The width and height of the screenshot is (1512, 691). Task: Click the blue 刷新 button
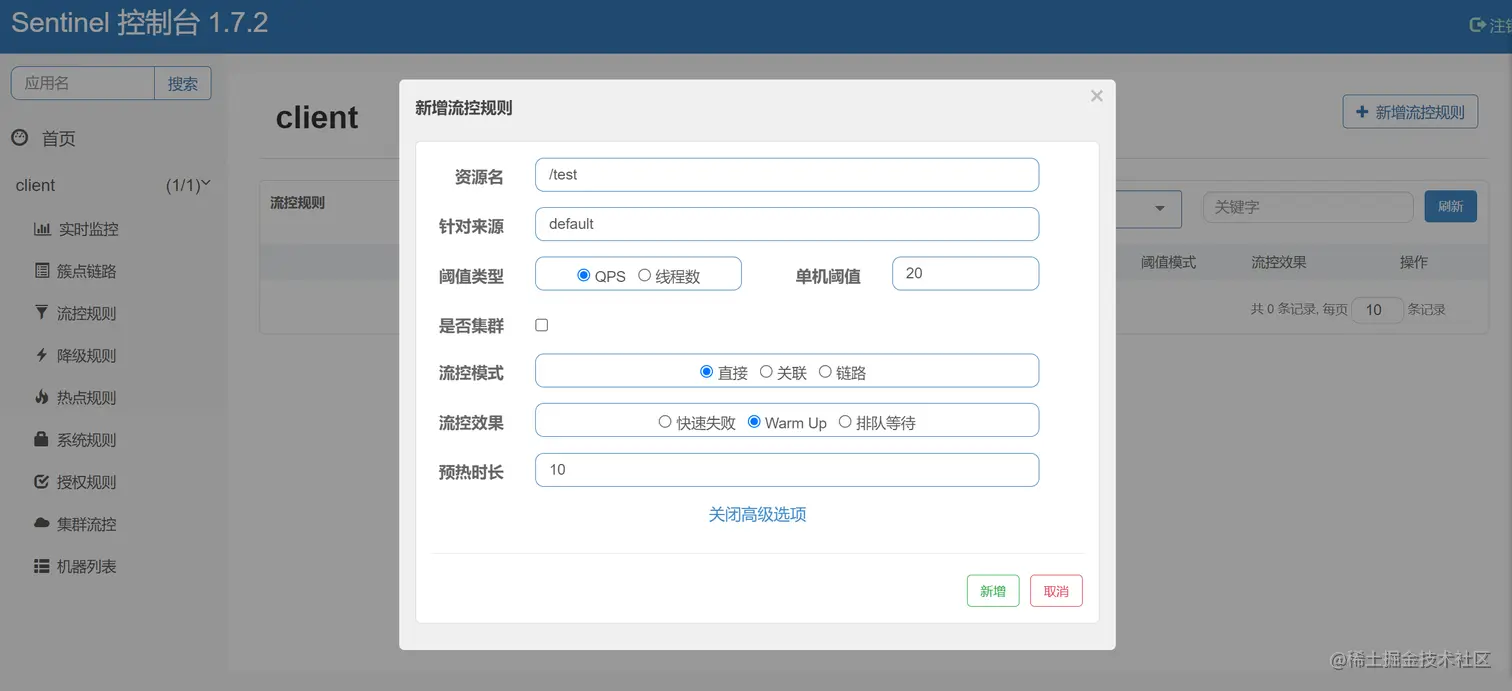click(x=1451, y=206)
